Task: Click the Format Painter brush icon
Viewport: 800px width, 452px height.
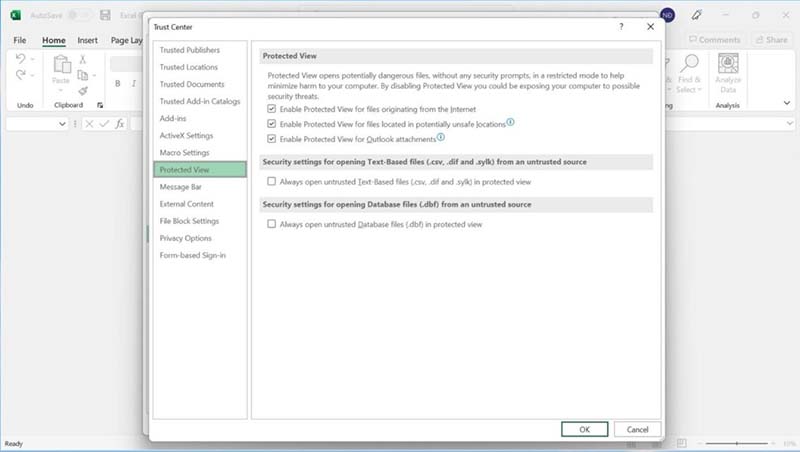Action: [x=83, y=91]
